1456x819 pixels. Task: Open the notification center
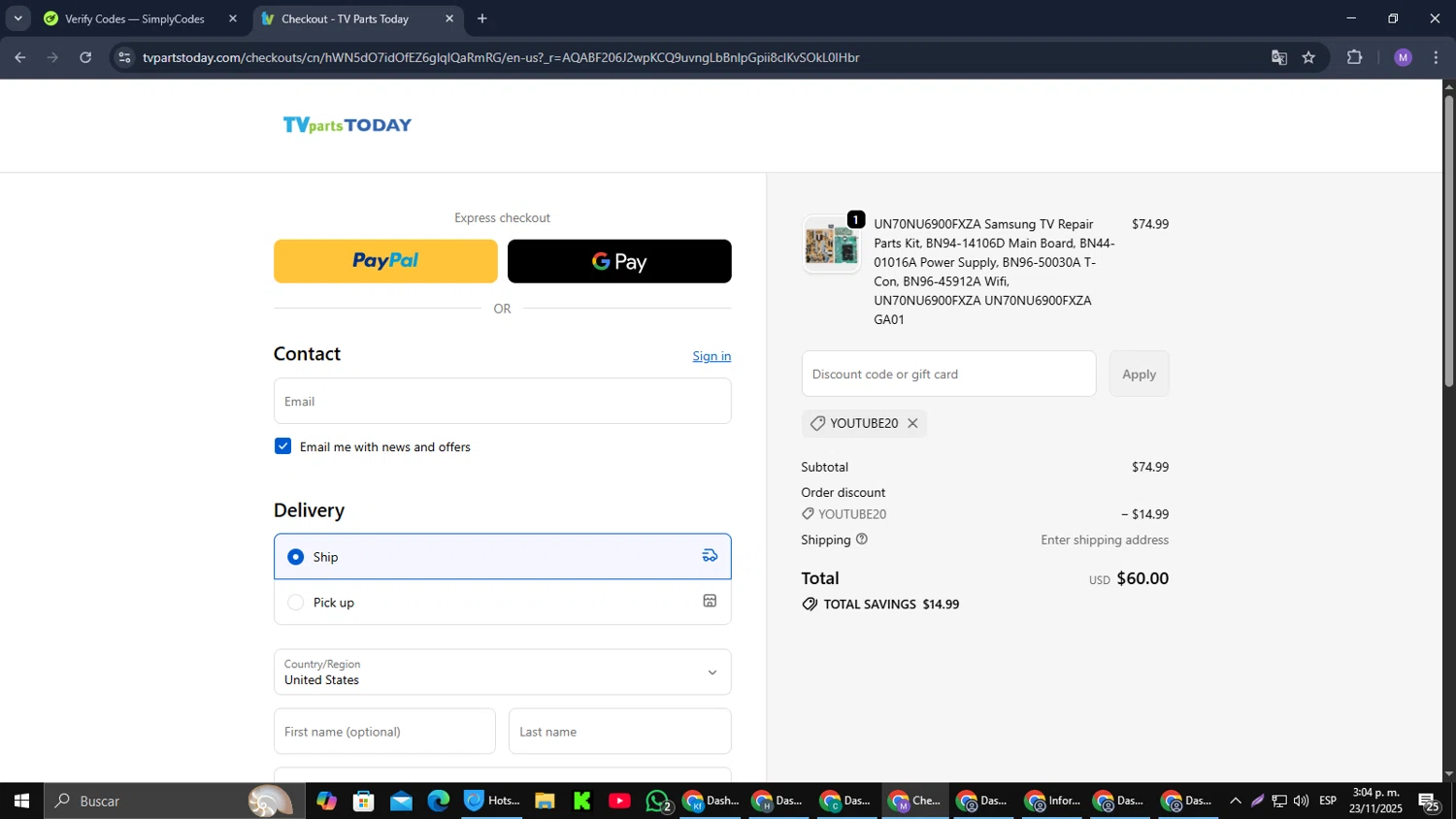(1429, 802)
